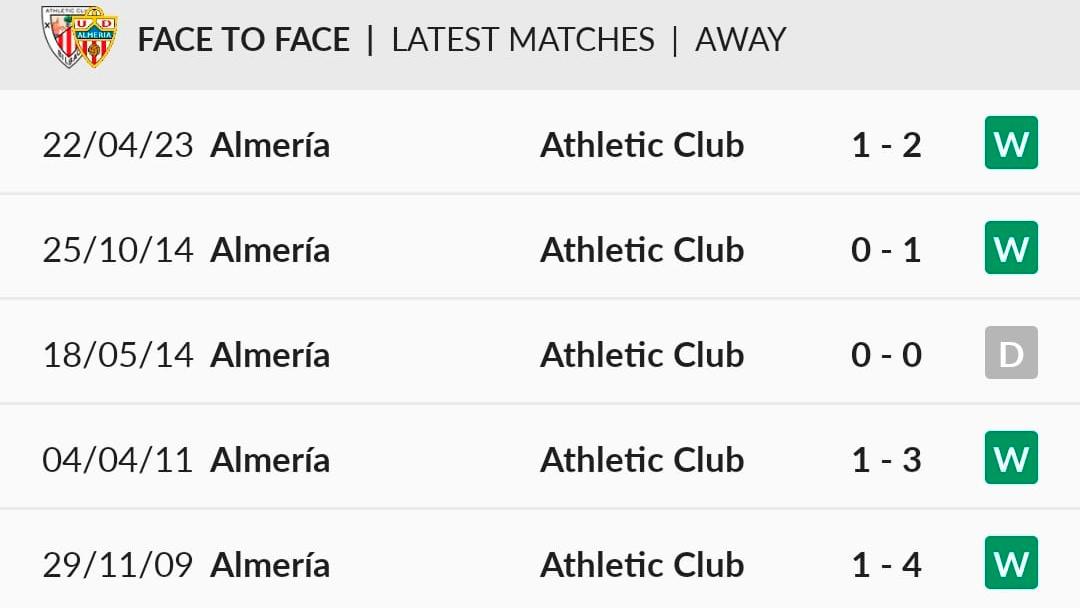Click the UD Almería crest logo
The width and height of the screenshot is (1080, 608).
95,40
